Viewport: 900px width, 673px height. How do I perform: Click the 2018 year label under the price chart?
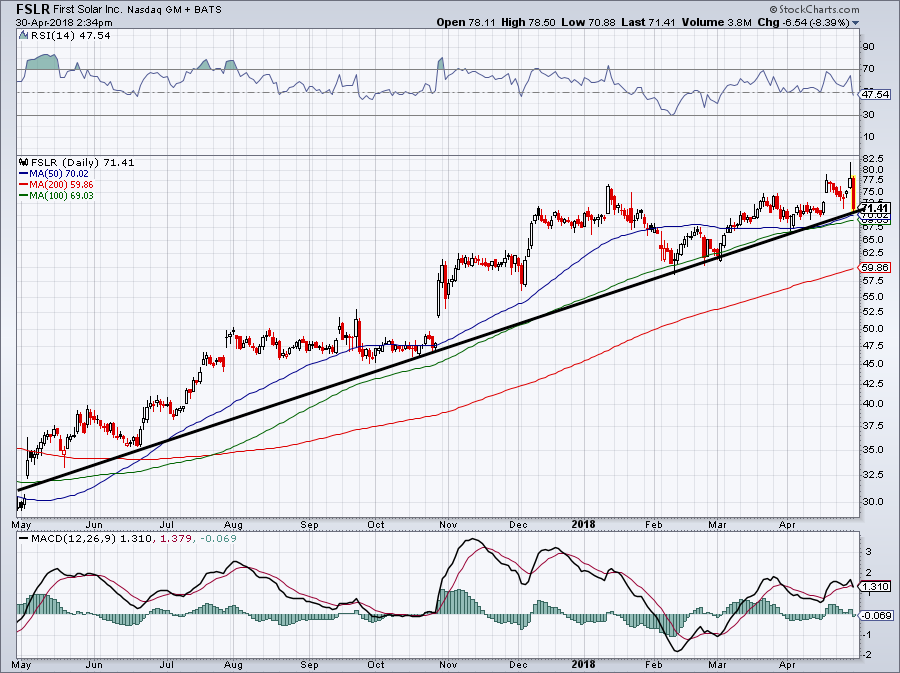584,524
